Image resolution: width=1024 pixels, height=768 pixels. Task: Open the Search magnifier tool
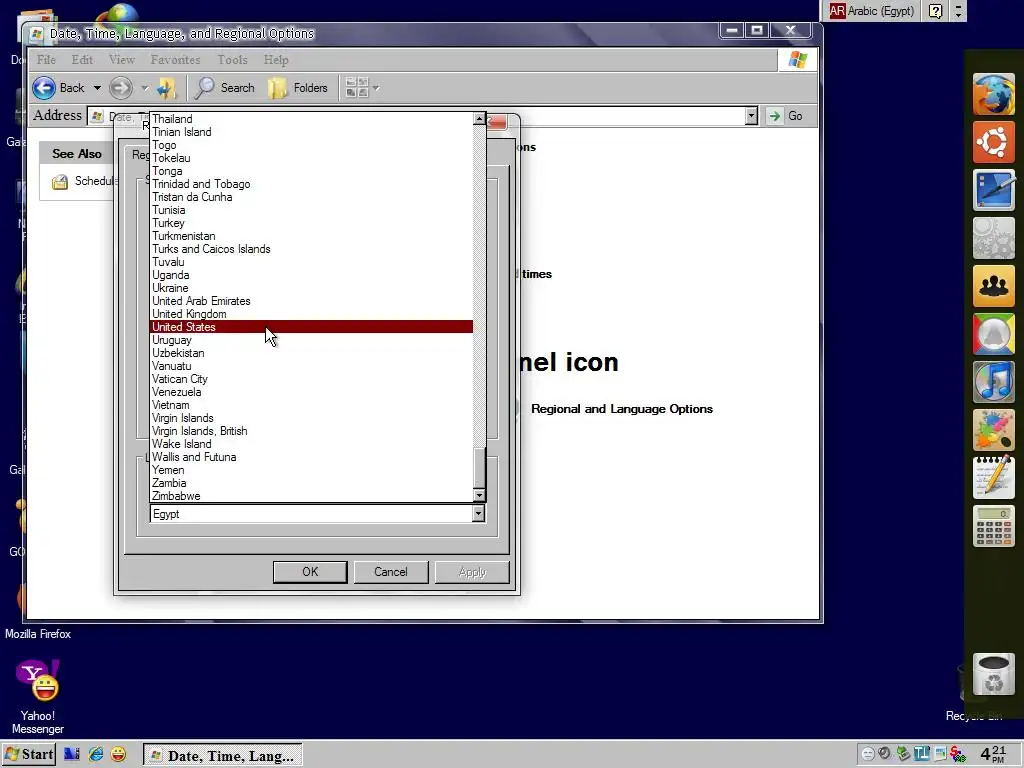(x=204, y=88)
